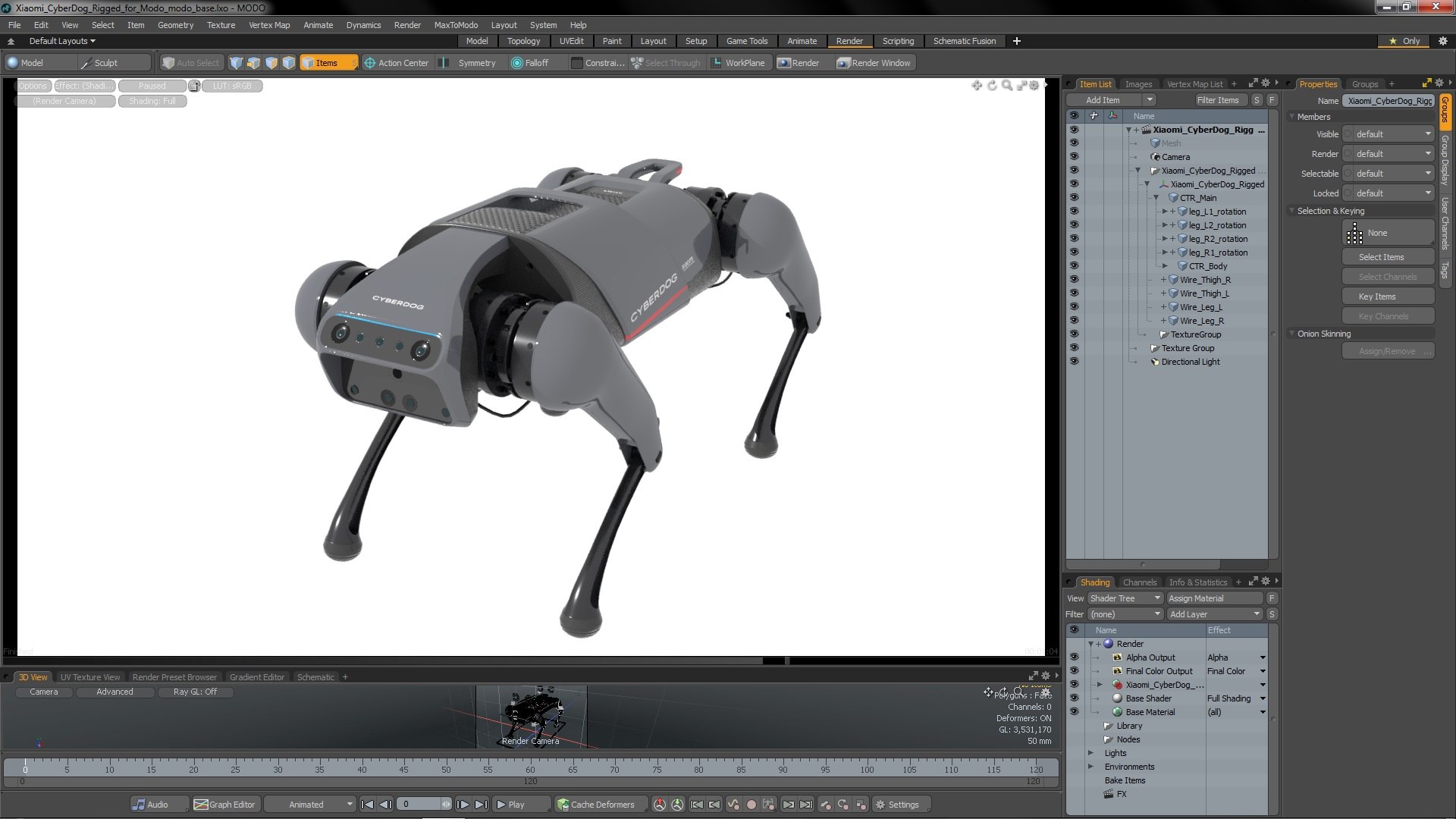Screen dimensions: 1456x819
Task: Select Edges selection mode icon
Action: coord(253,63)
